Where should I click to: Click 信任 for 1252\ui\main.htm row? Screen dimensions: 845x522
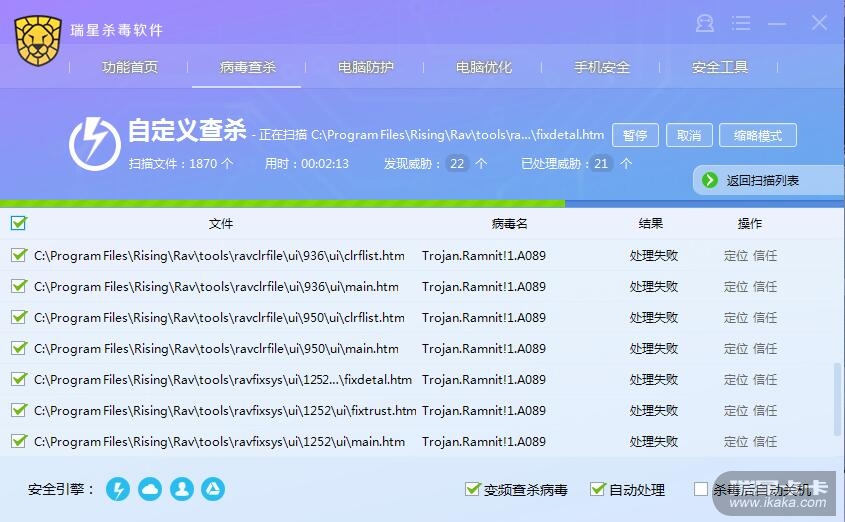click(x=765, y=442)
